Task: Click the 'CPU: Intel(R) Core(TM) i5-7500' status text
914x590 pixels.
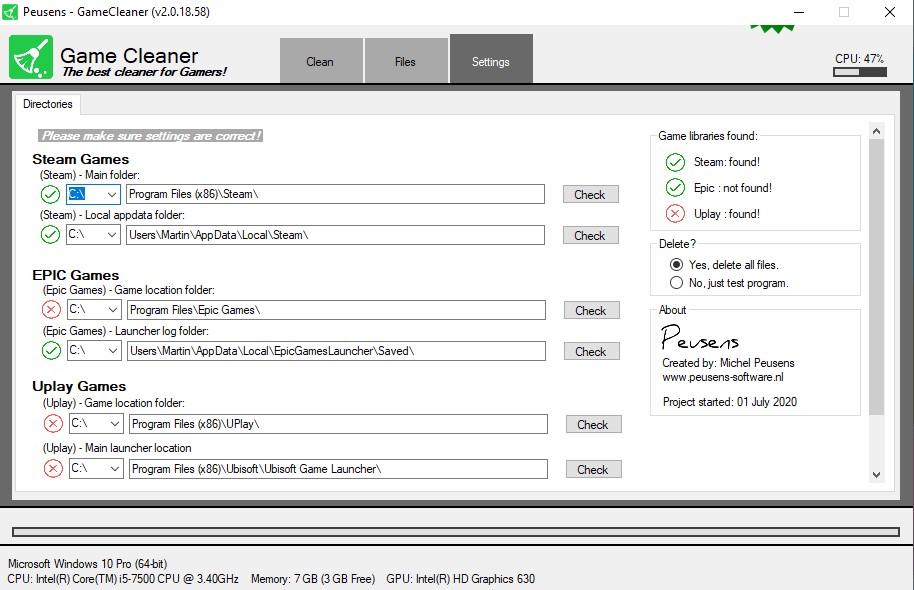Action: point(123,579)
